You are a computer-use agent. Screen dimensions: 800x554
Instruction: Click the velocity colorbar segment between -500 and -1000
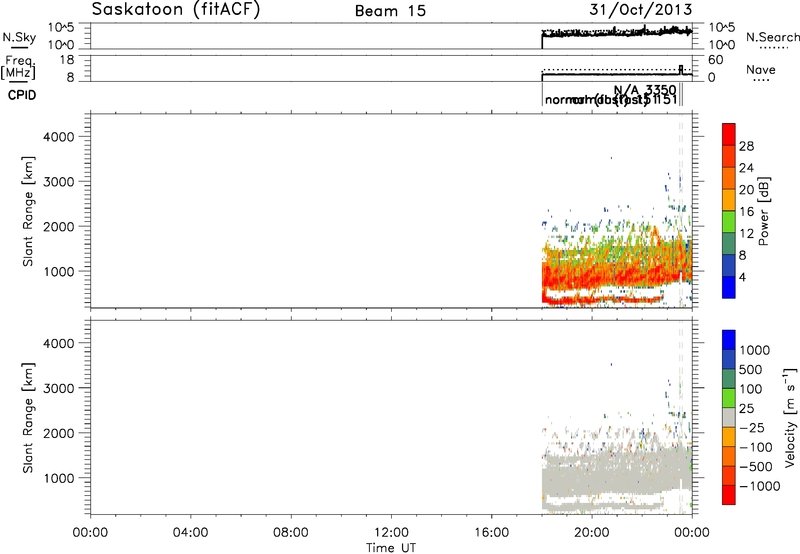729,475
